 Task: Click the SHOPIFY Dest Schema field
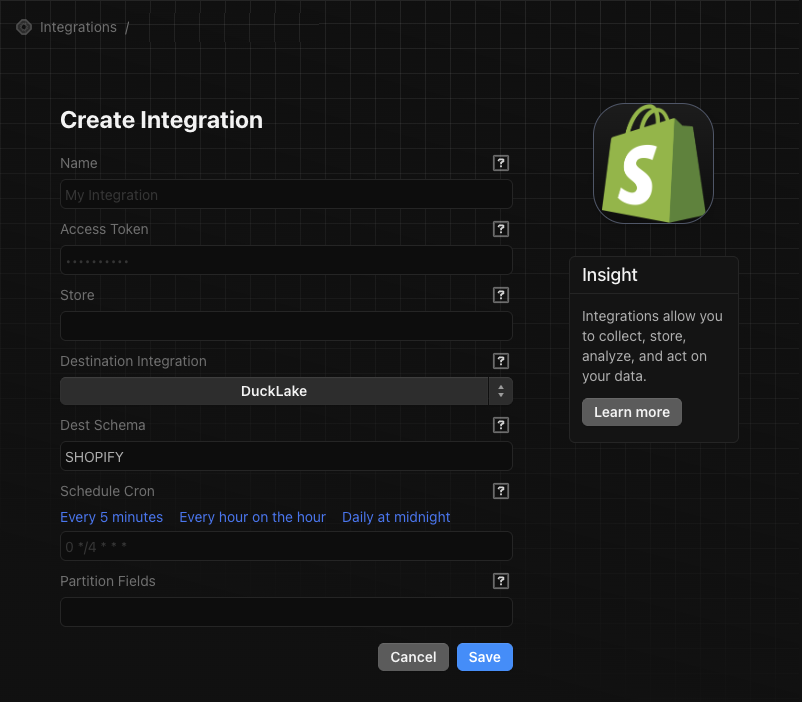(286, 456)
